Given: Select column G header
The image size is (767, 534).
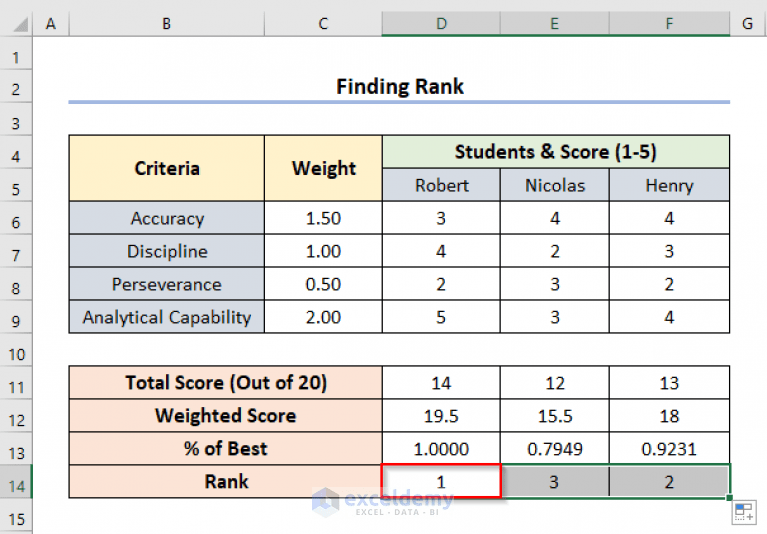Looking at the screenshot, I should point(747,23).
